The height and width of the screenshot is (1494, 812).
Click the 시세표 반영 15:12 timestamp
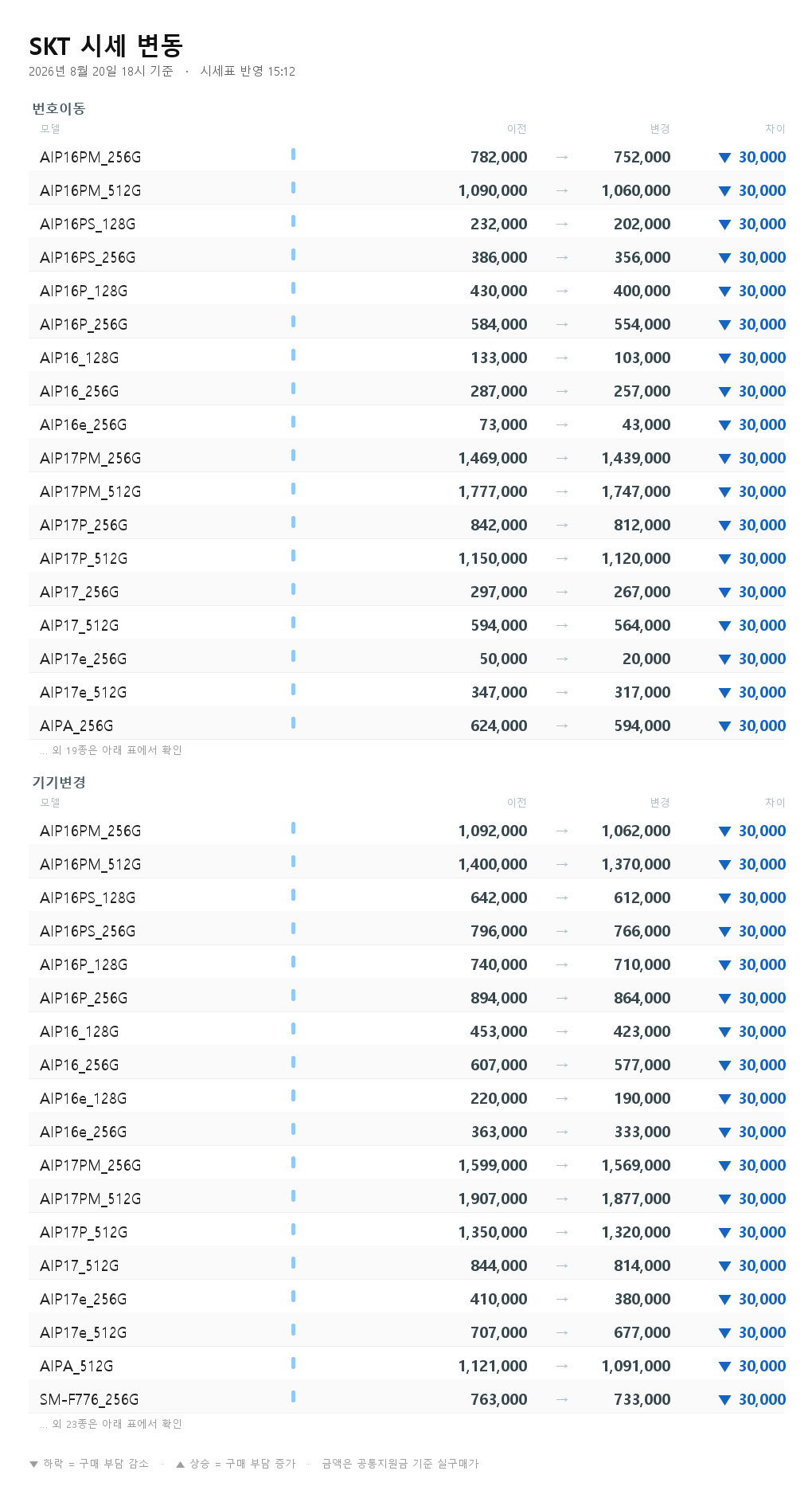pos(248,71)
